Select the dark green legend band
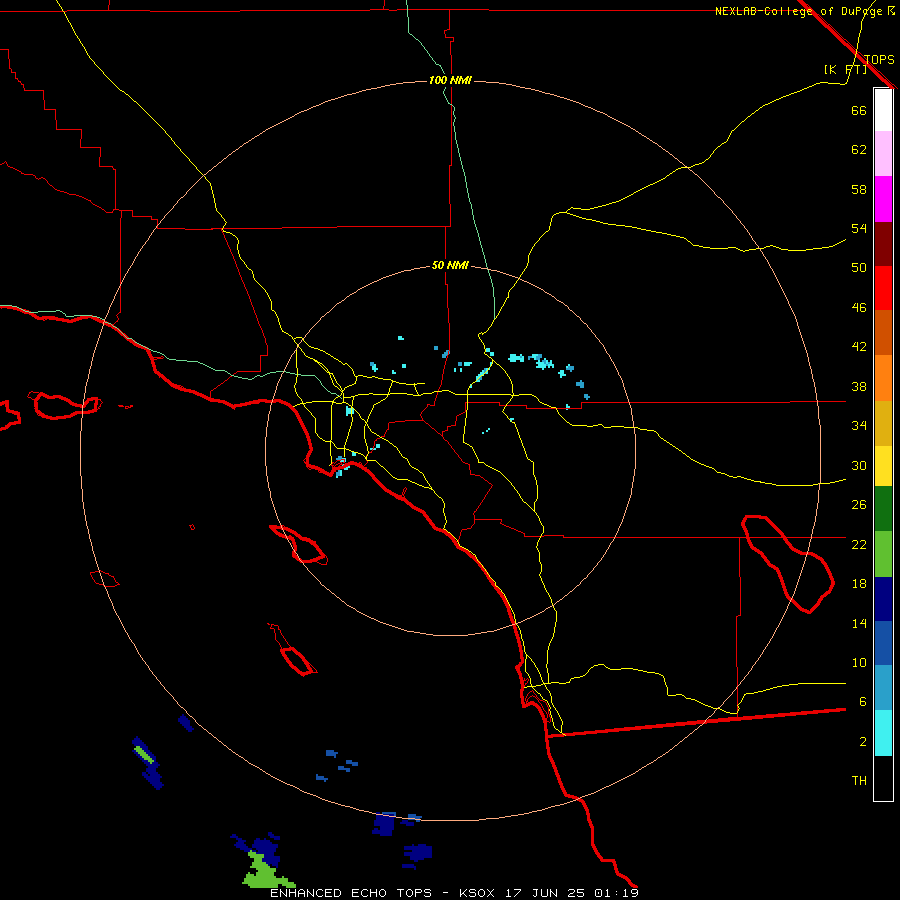 click(x=883, y=509)
